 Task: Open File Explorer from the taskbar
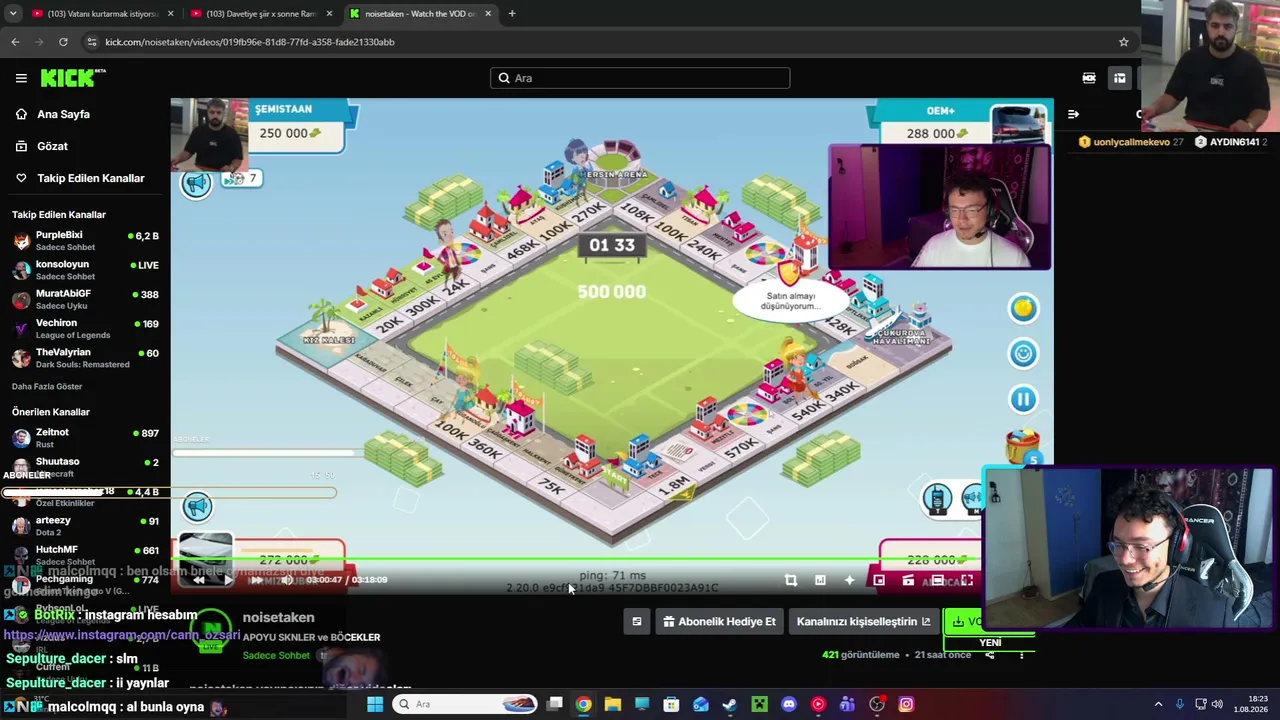613,704
